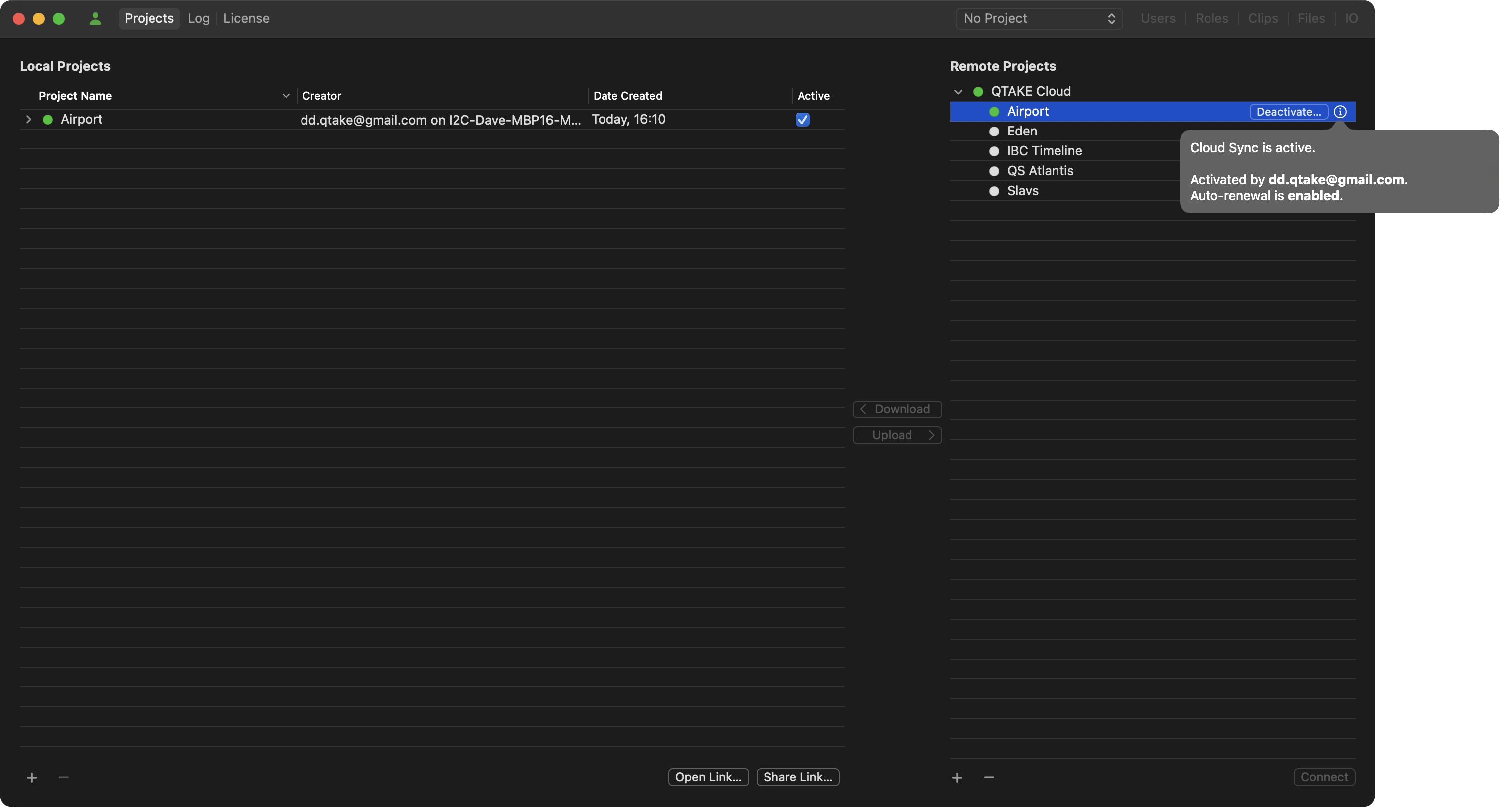Screen dimensions: 1512x807
Task: Switch to the Log tab
Action: click(198, 19)
